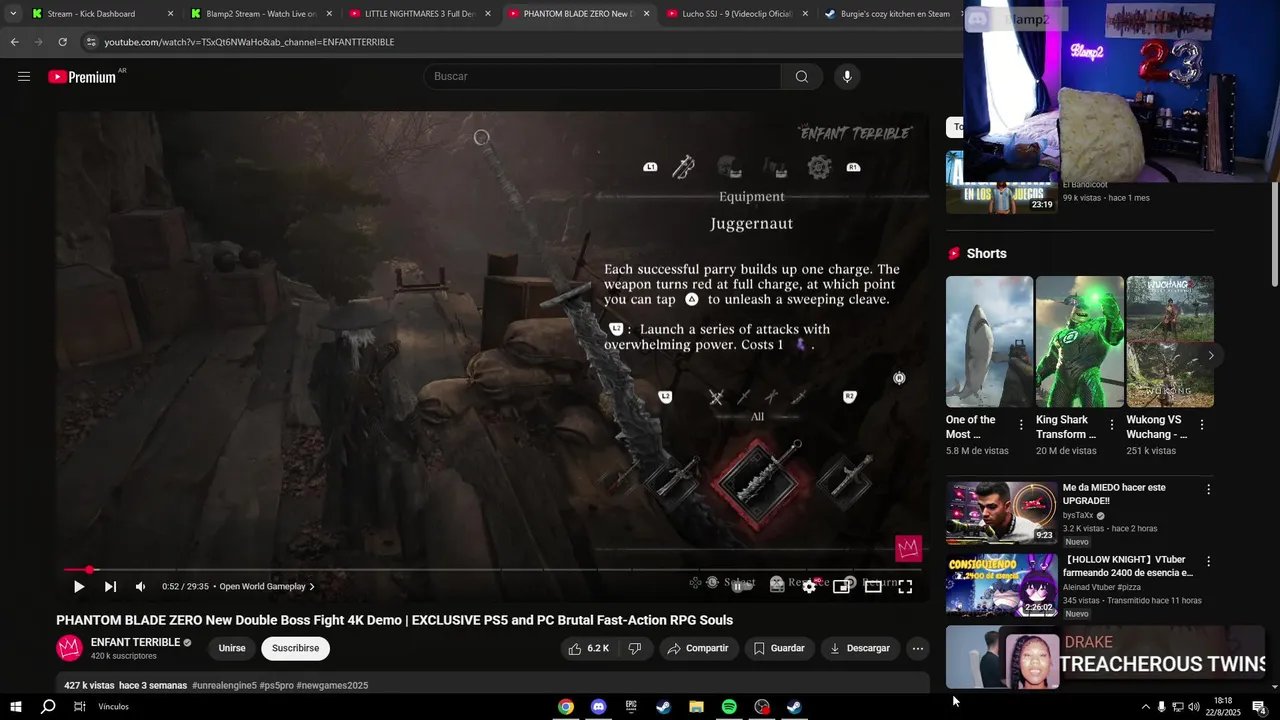Open options for 'Me da MIEDO' video
Viewport: 1280px width, 720px height.
coord(1208,489)
